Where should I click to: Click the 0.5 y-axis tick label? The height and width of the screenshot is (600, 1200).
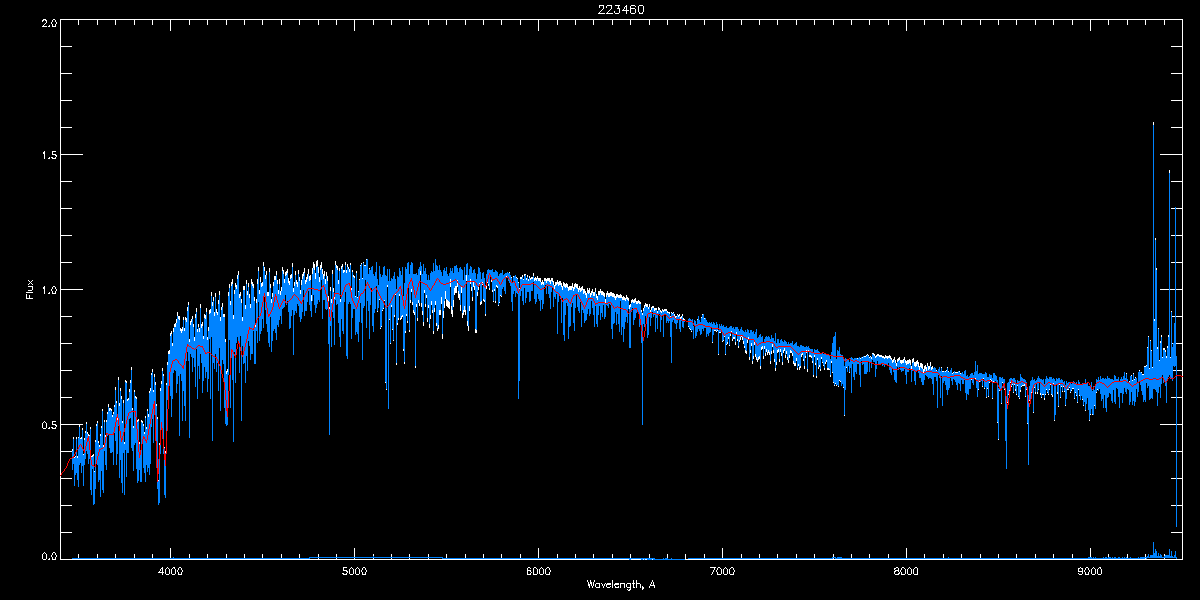(x=48, y=424)
